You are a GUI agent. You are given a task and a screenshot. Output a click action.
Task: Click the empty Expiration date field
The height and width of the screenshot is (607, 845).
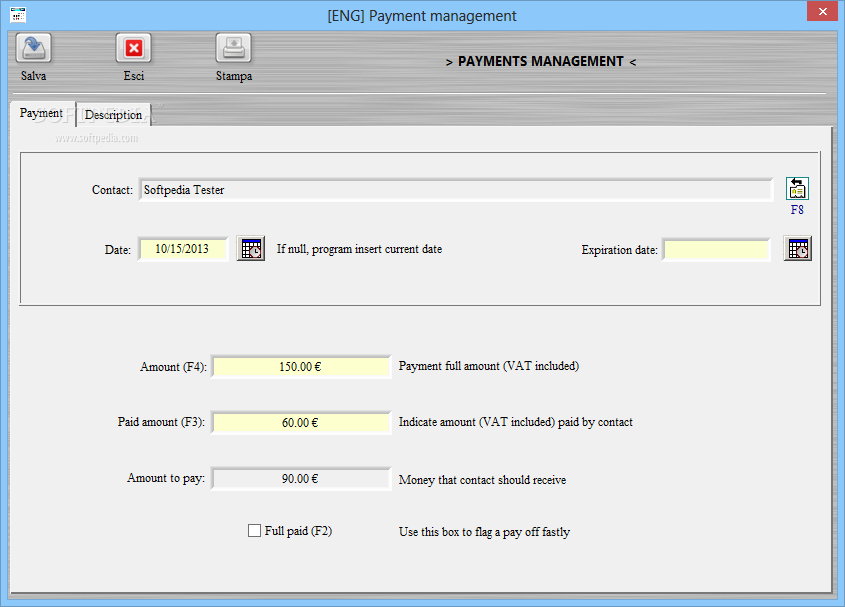pos(716,250)
